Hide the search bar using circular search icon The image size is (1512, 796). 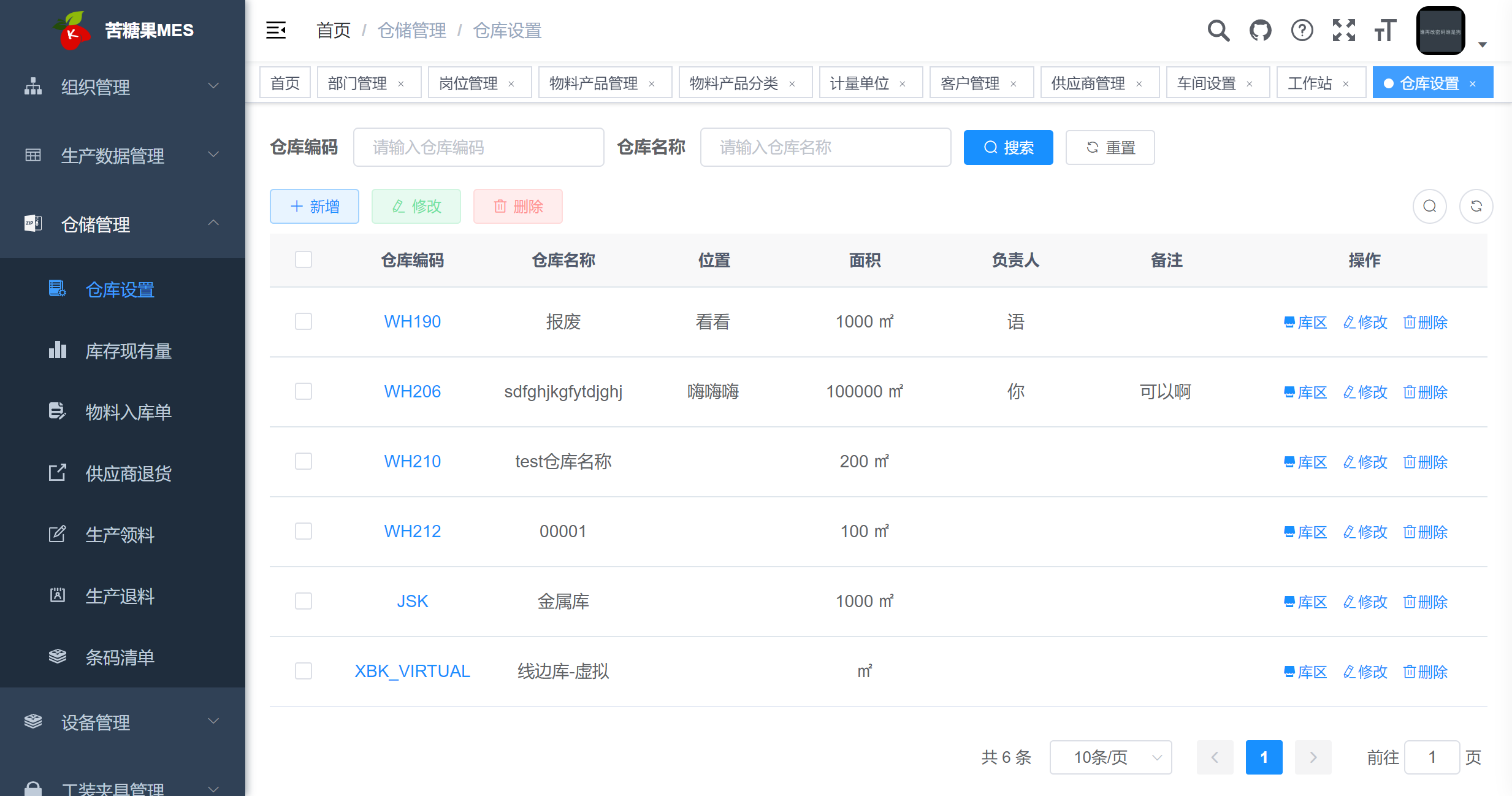click(1430, 206)
